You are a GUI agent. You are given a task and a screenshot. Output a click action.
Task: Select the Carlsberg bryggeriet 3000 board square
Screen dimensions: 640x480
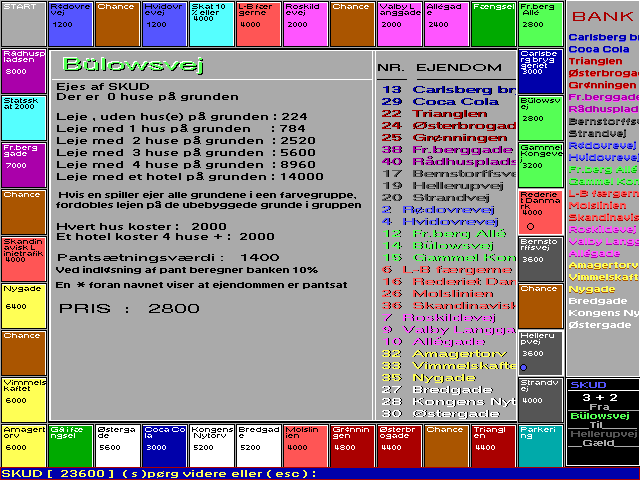[x=541, y=71]
